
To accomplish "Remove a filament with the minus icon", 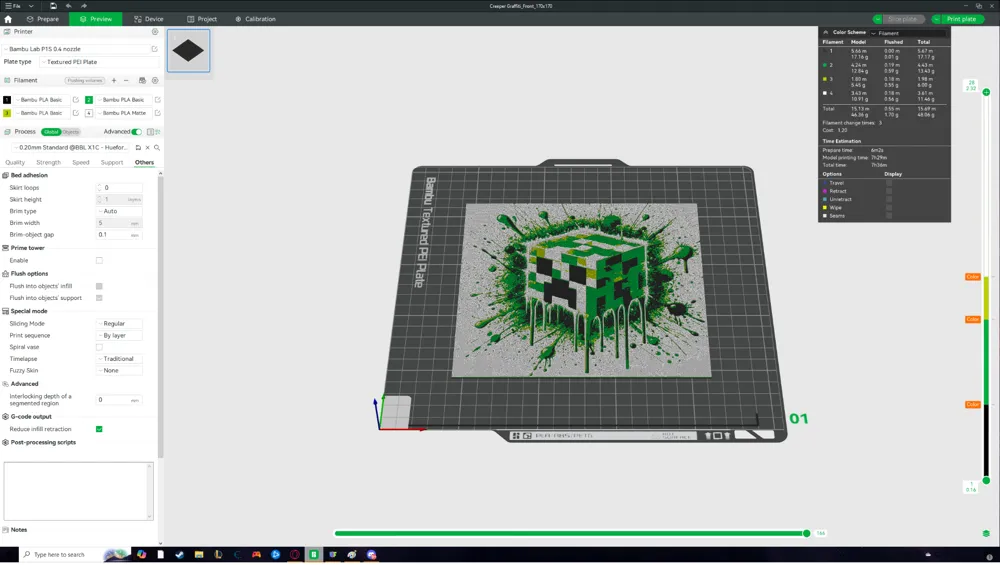I will 126,80.
